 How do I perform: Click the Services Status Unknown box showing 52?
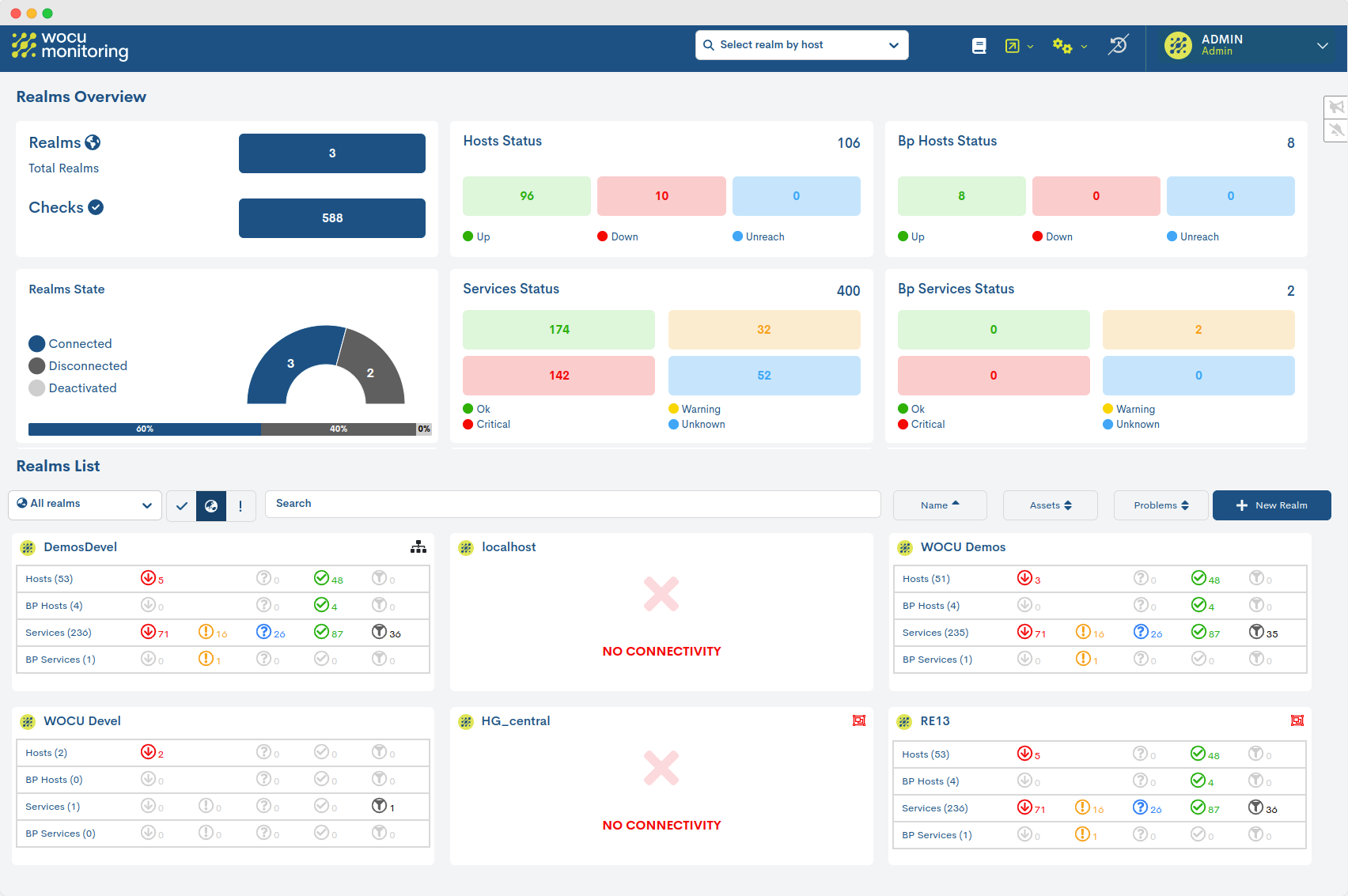click(764, 376)
